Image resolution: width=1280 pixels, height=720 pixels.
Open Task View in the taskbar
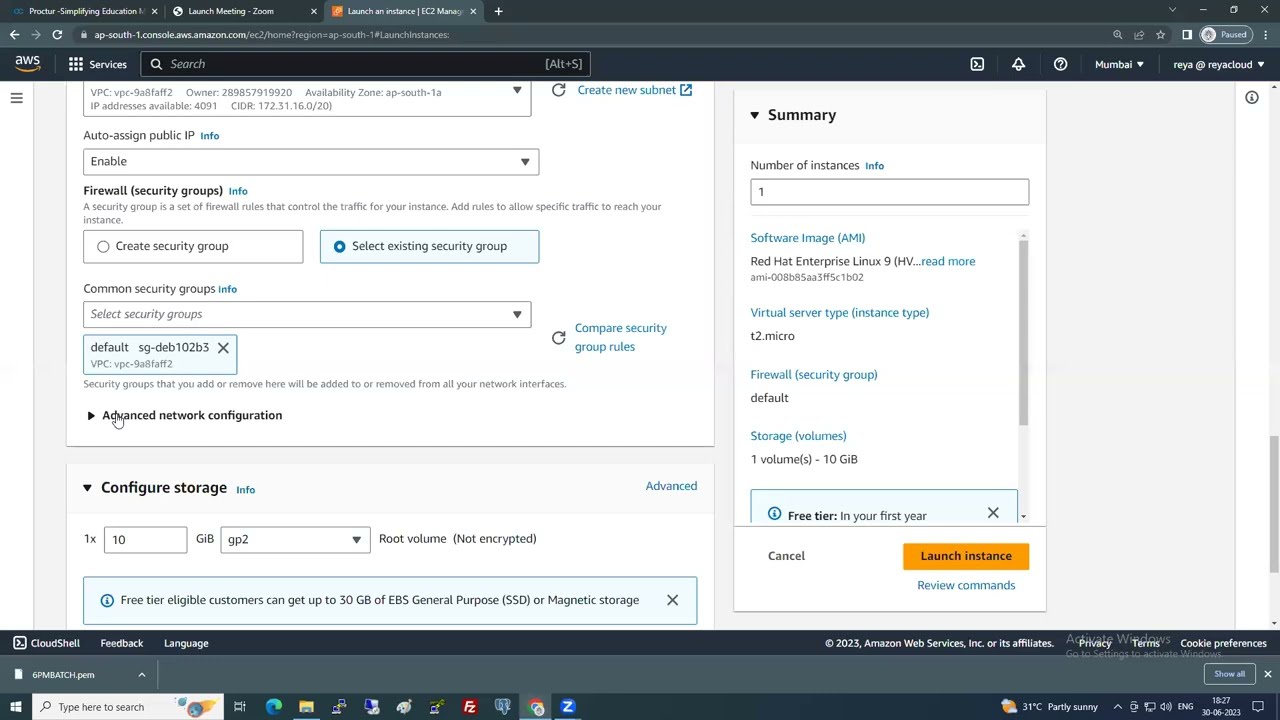pos(240,707)
